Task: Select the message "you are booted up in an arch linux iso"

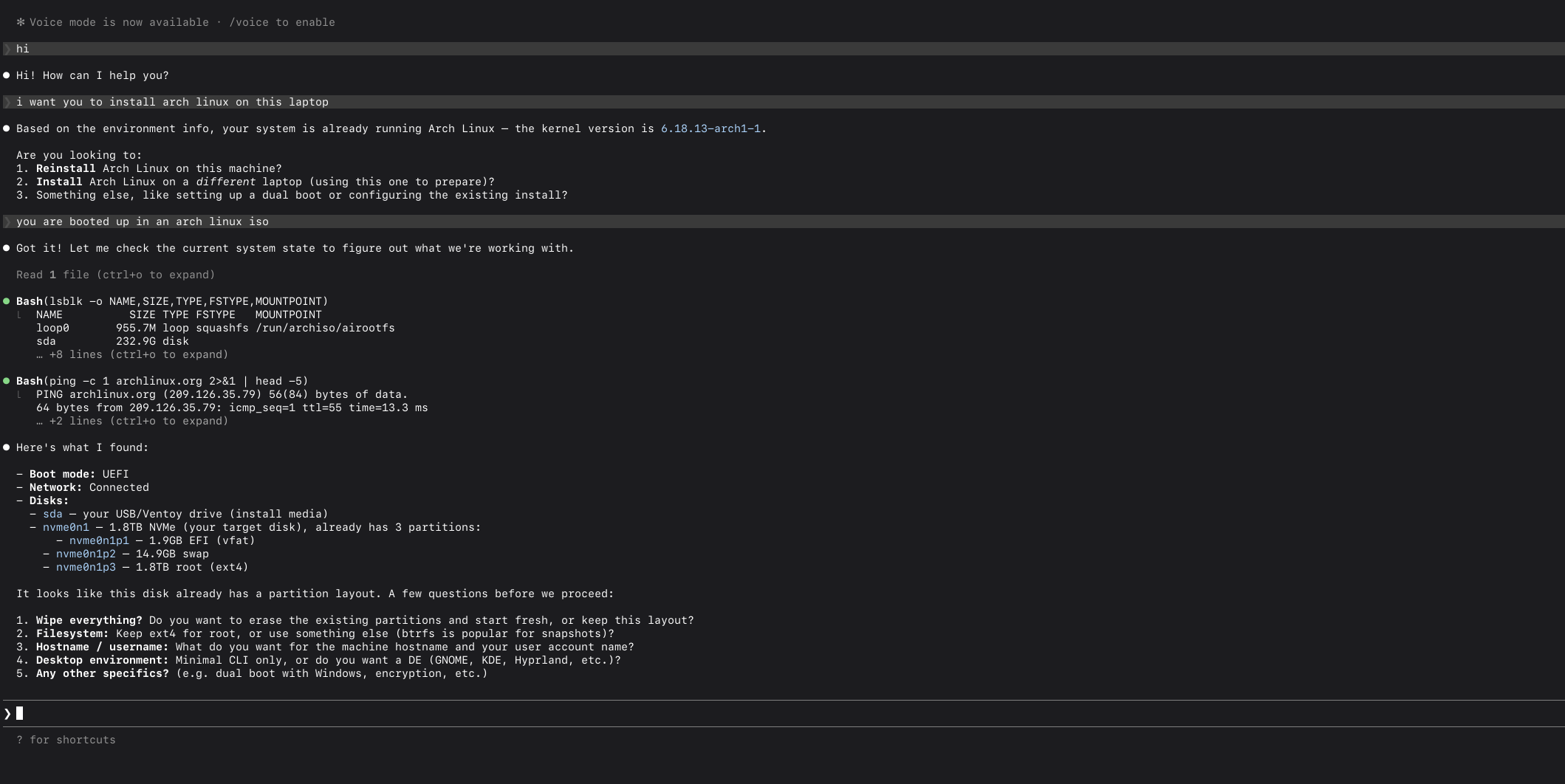Action: pyautogui.click(x=783, y=221)
